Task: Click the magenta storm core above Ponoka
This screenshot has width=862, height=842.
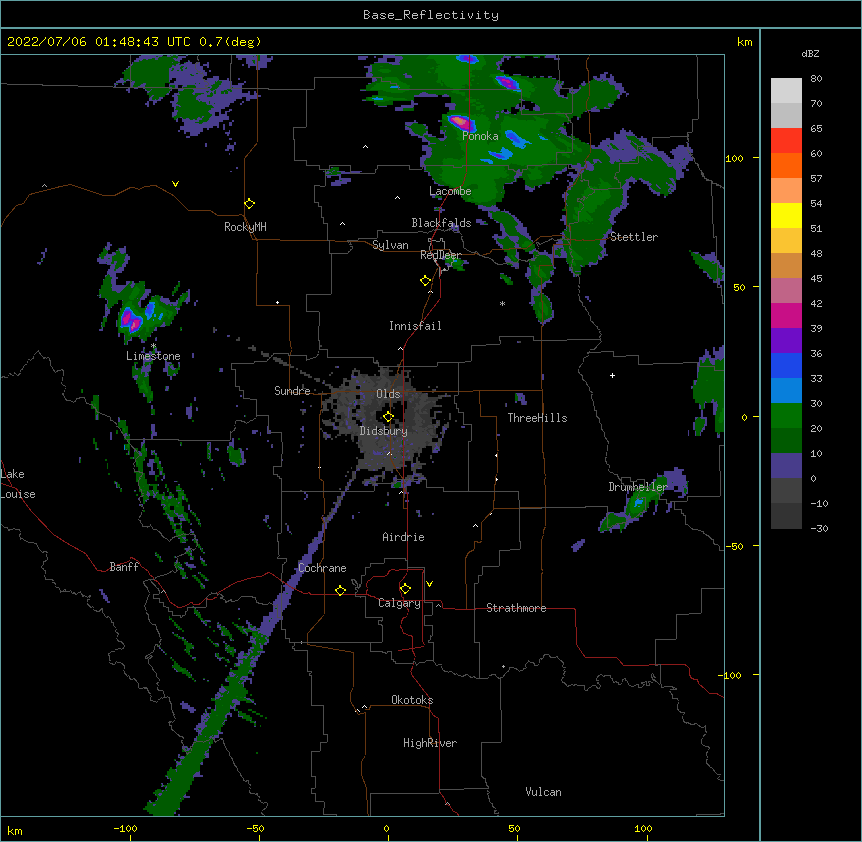Action: [x=460, y=122]
